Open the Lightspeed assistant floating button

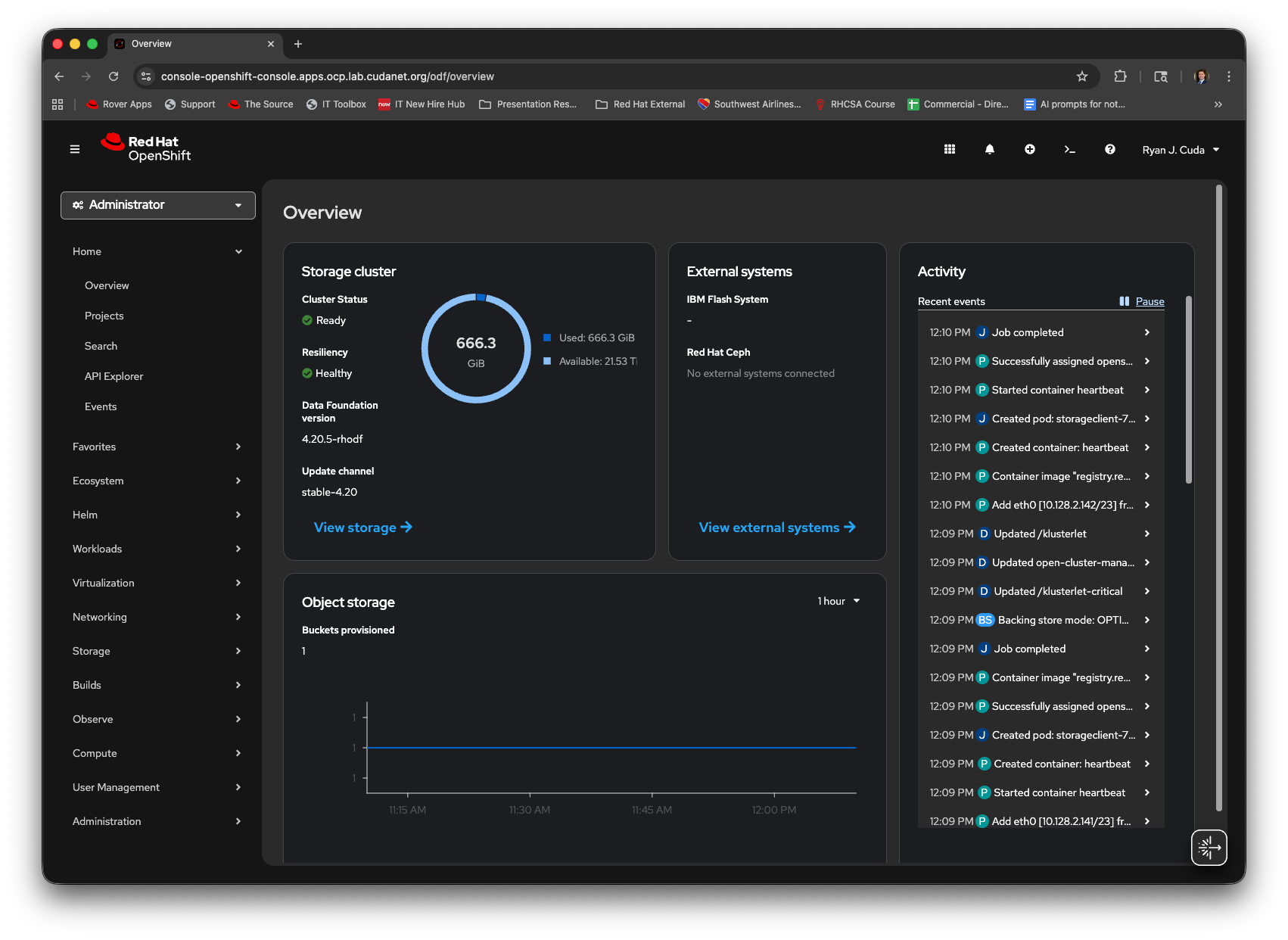(1209, 847)
